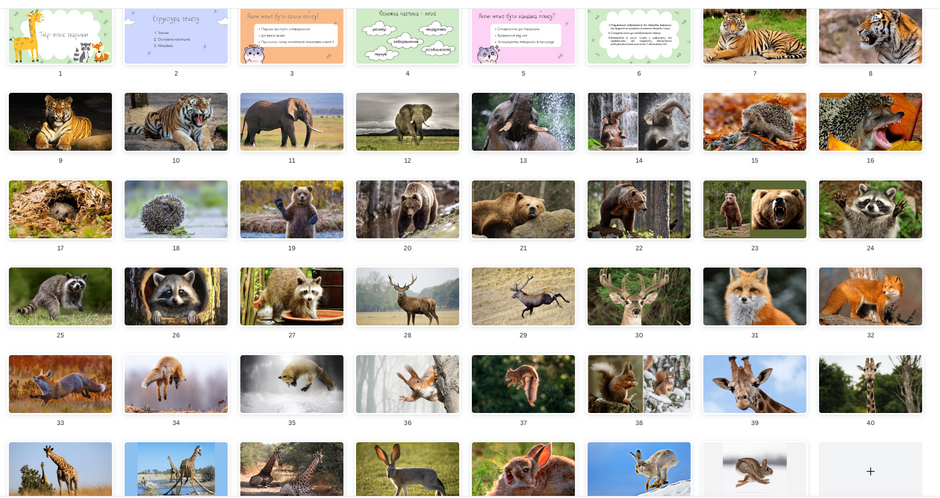Open slide 30 deer antlers front view

pos(638,297)
